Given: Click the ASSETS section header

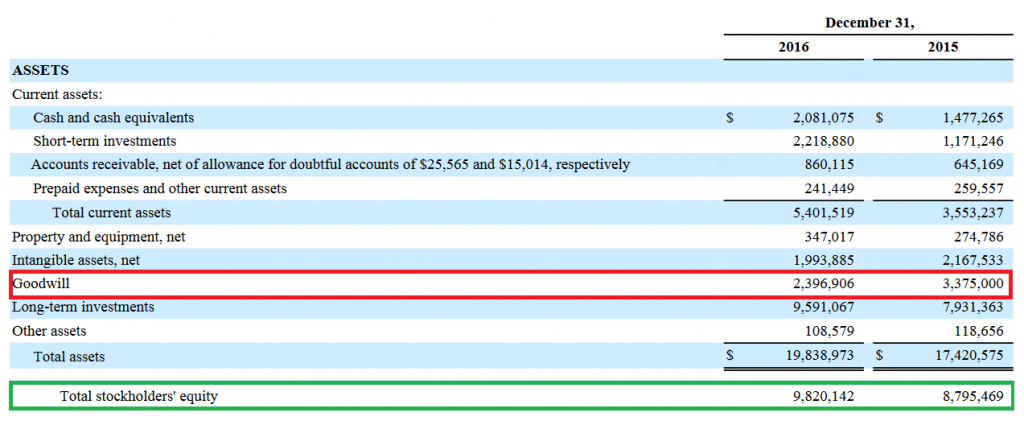Looking at the screenshot, I should [40, 70].
